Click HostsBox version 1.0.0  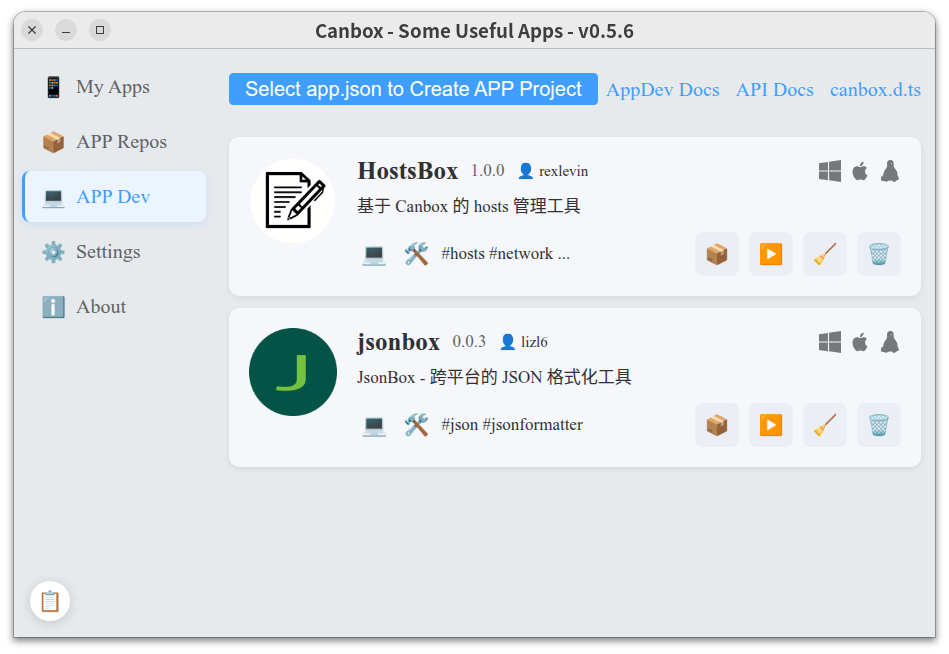(488, 171)
